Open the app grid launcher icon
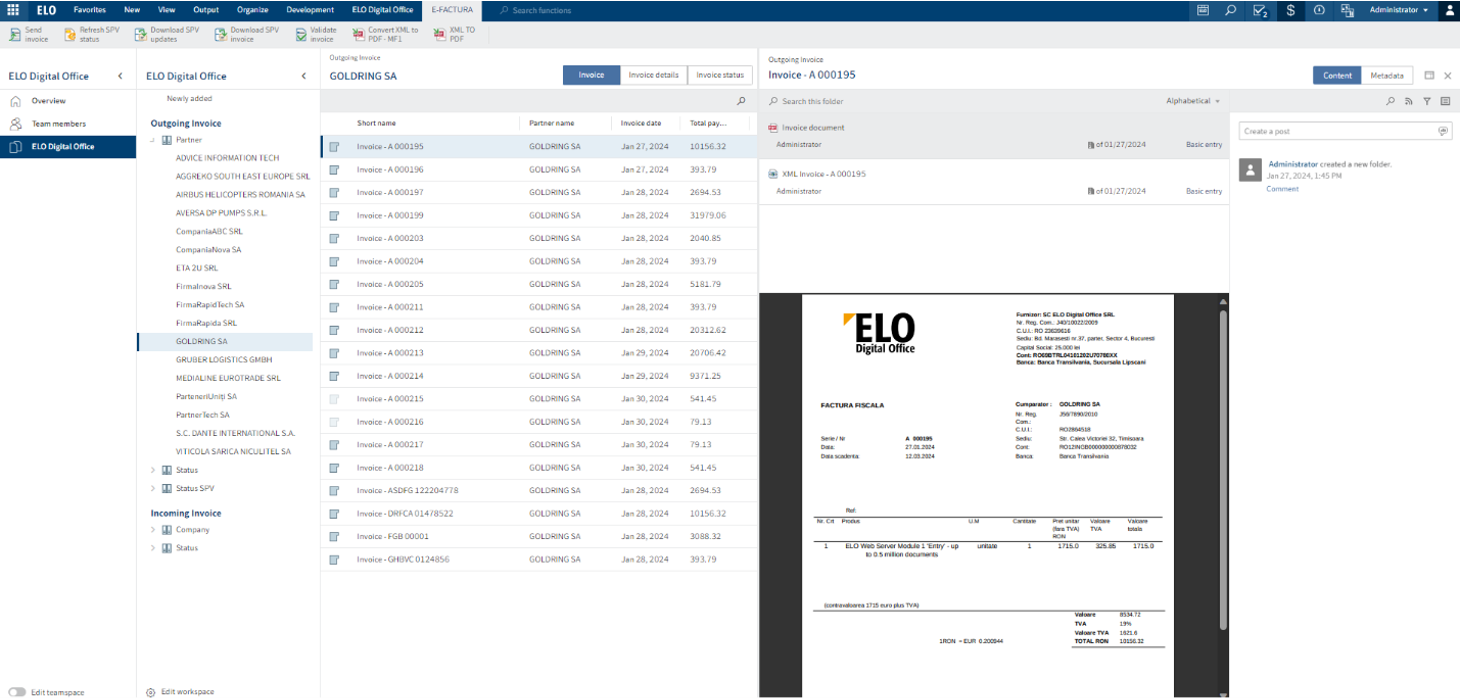Screen dimensions: 1460x698 [x=13, y=10]
